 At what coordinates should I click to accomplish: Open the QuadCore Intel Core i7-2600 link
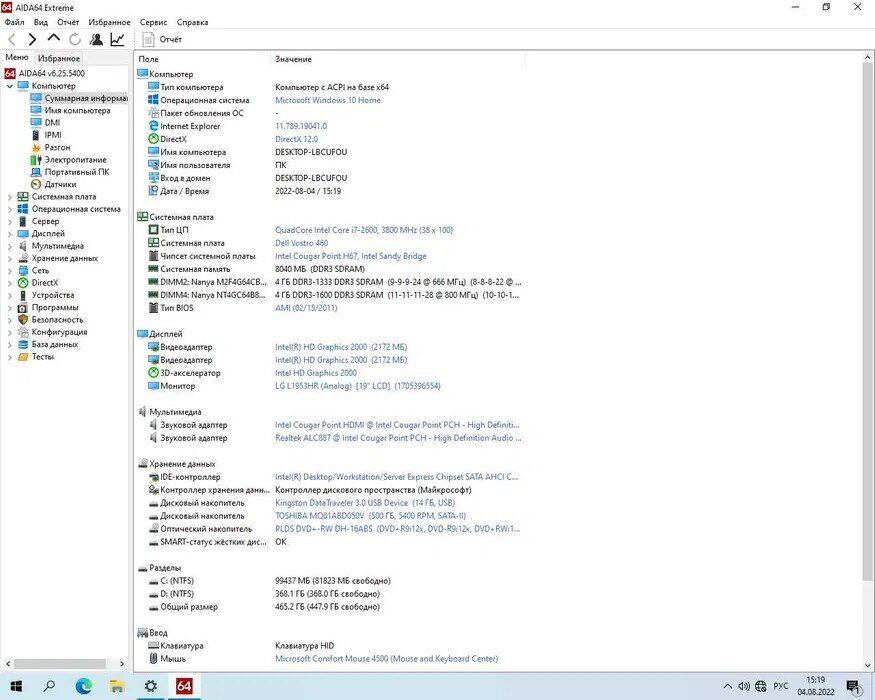364,230
